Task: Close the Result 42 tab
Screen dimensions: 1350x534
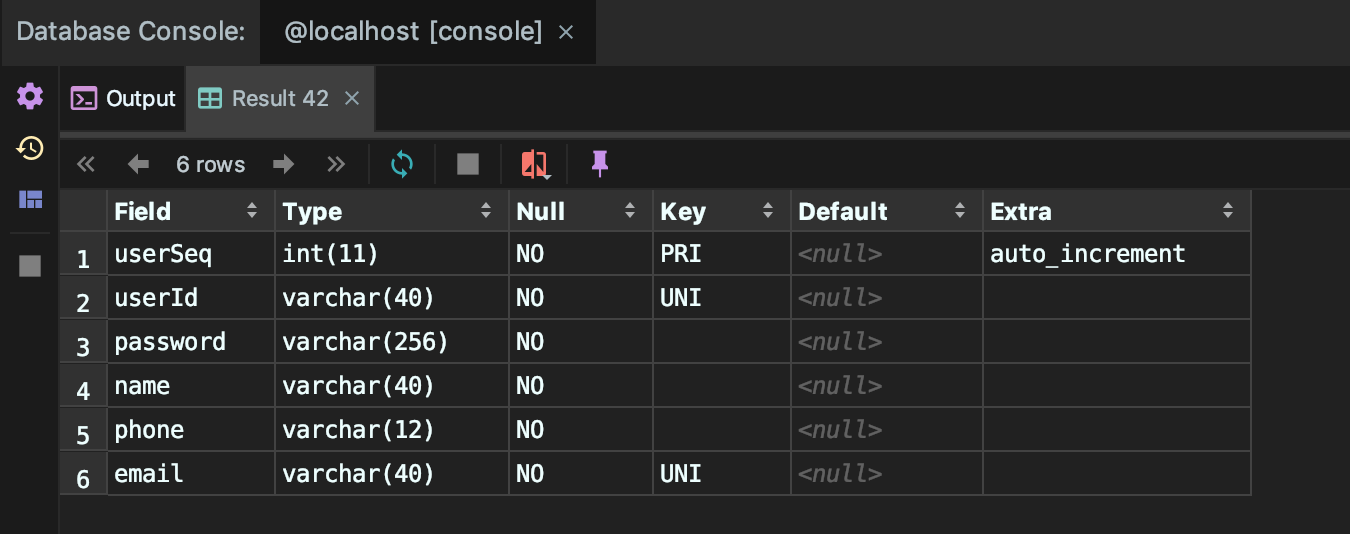Action: pyautogui.click(x=351, y=98)
